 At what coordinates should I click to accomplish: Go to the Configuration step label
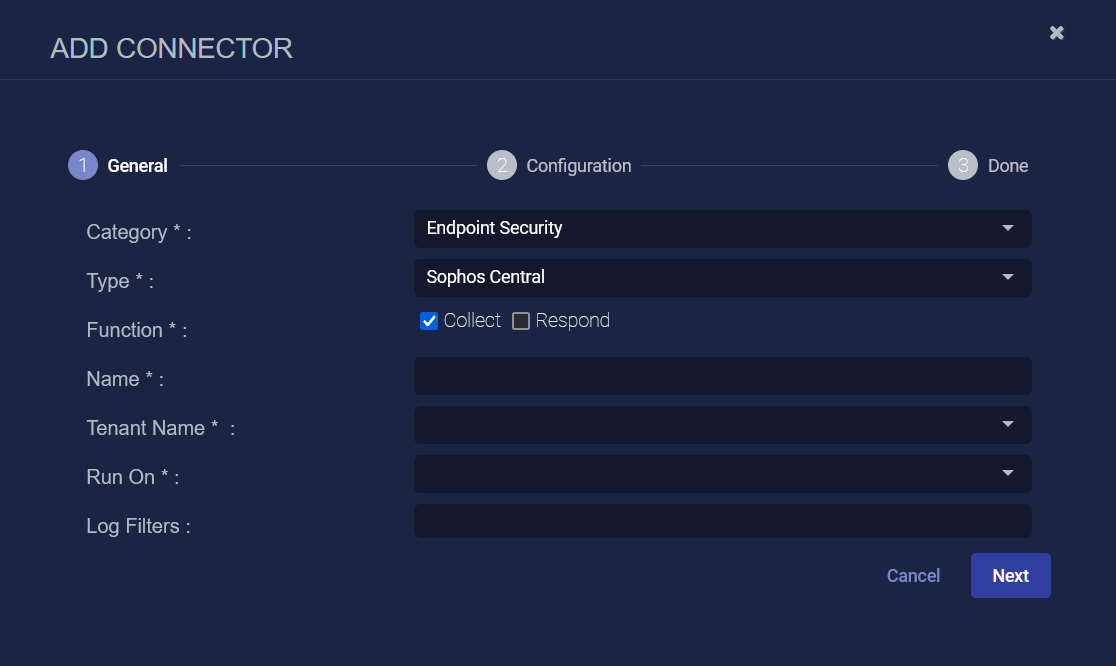tap(578, 166)
